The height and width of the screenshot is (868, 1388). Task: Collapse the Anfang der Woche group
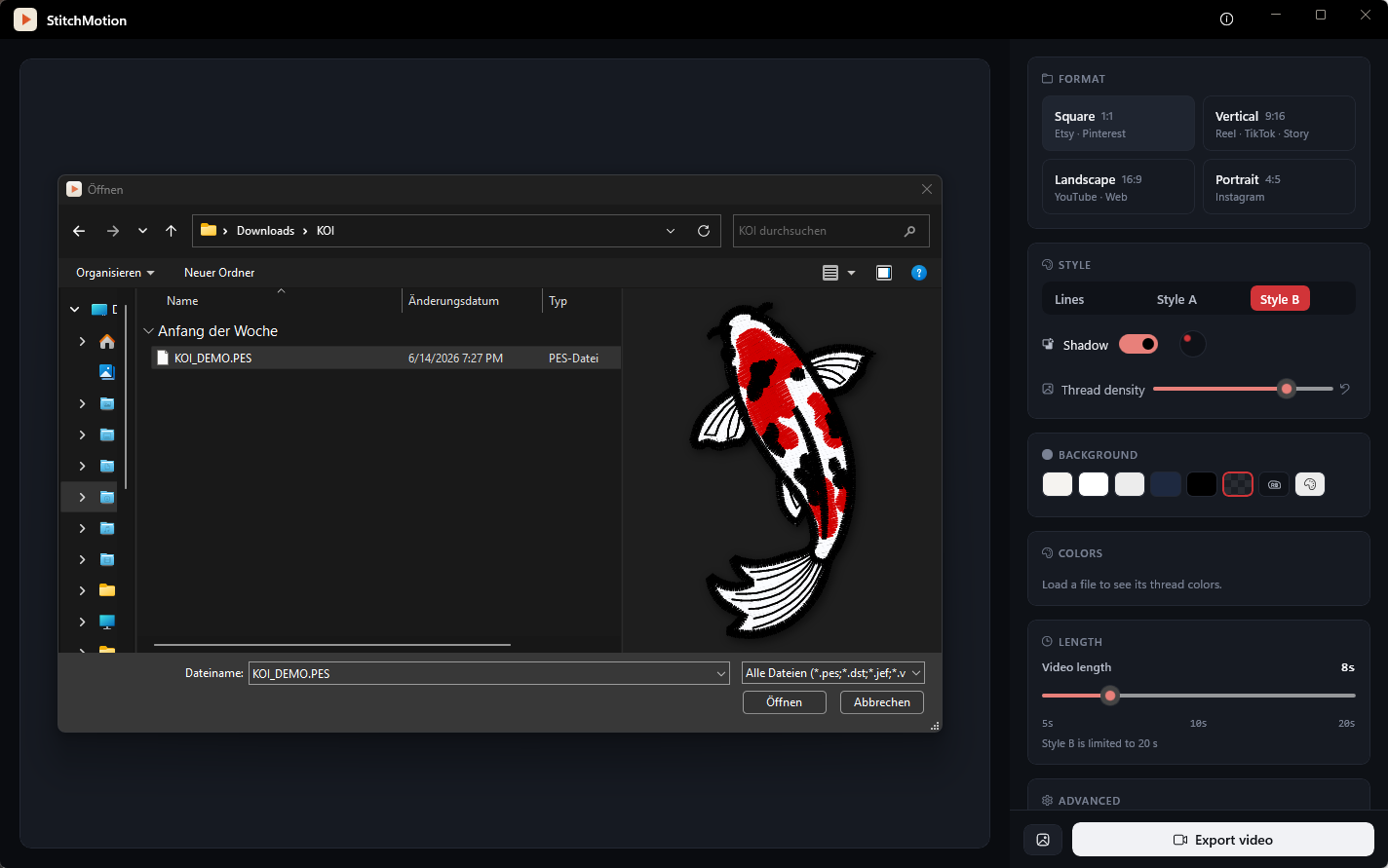point(148,331)
